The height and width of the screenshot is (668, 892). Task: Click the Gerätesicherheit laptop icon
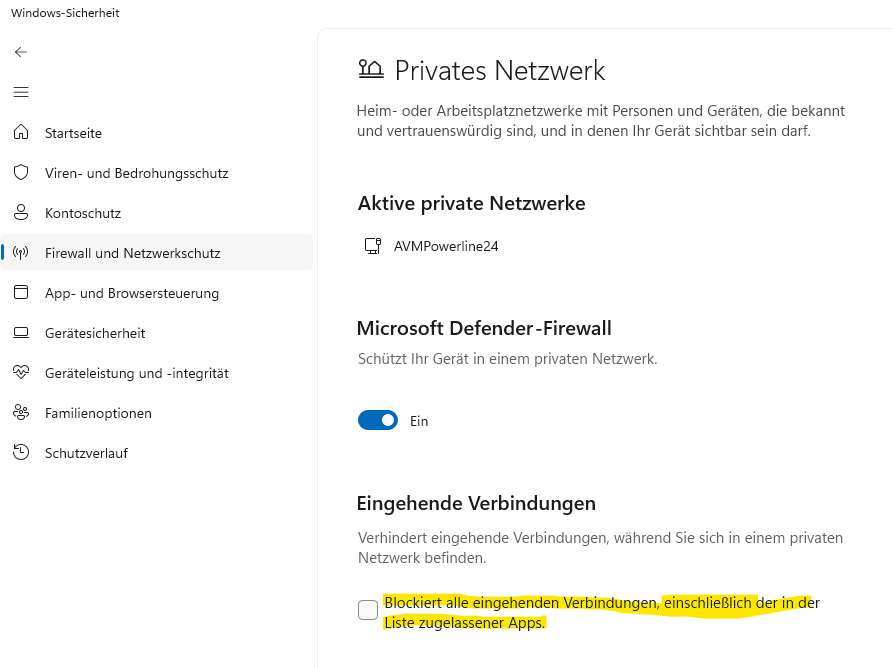pos(21,333)
